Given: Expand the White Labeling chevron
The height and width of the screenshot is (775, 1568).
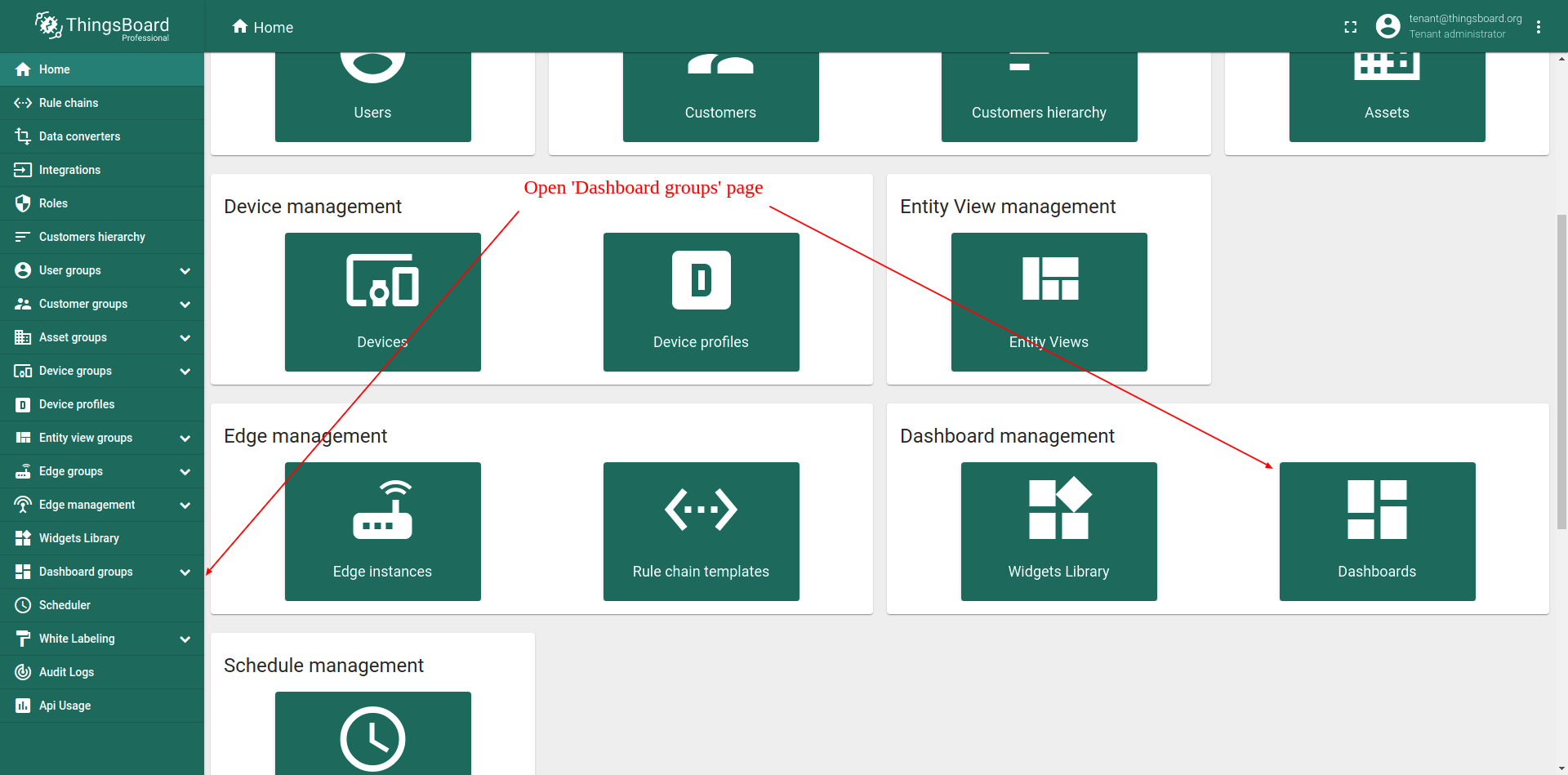Looking at the screenshot, I should [185, 639].
